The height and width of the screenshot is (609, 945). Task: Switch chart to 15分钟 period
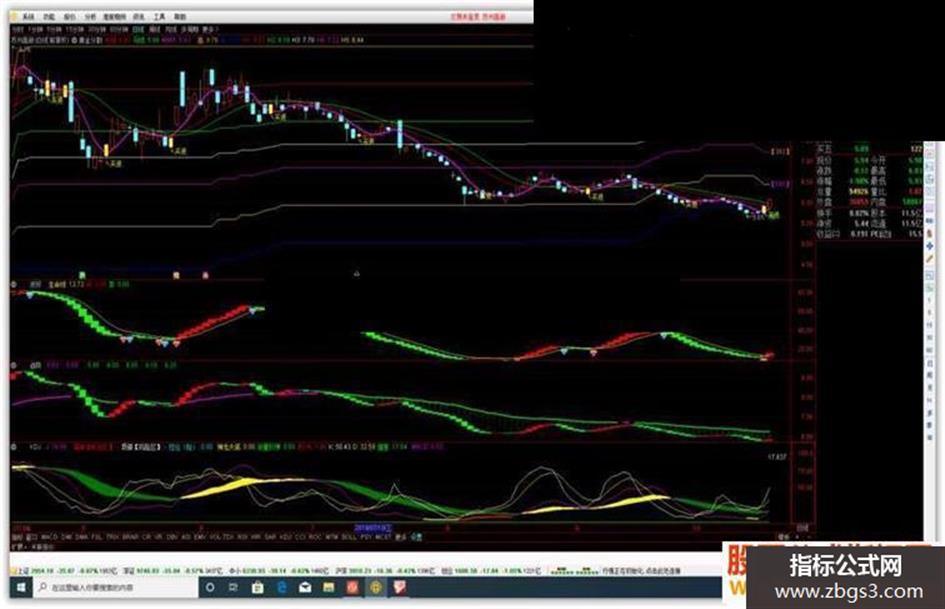click(75, 29)
